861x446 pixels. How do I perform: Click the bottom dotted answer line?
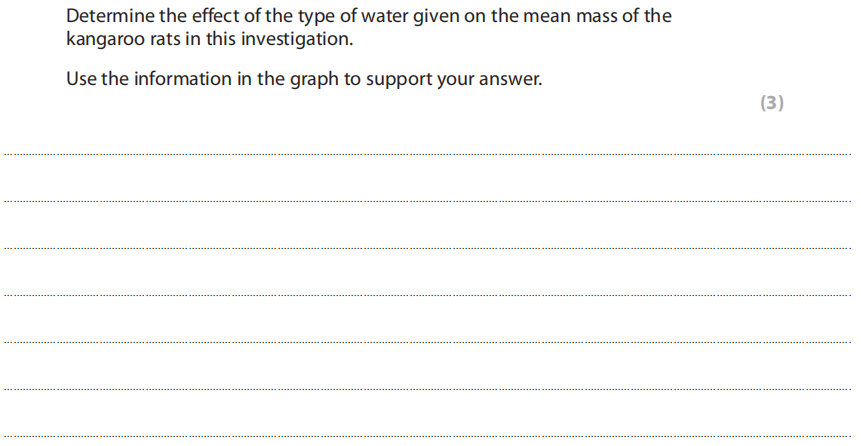pos(430,436)
